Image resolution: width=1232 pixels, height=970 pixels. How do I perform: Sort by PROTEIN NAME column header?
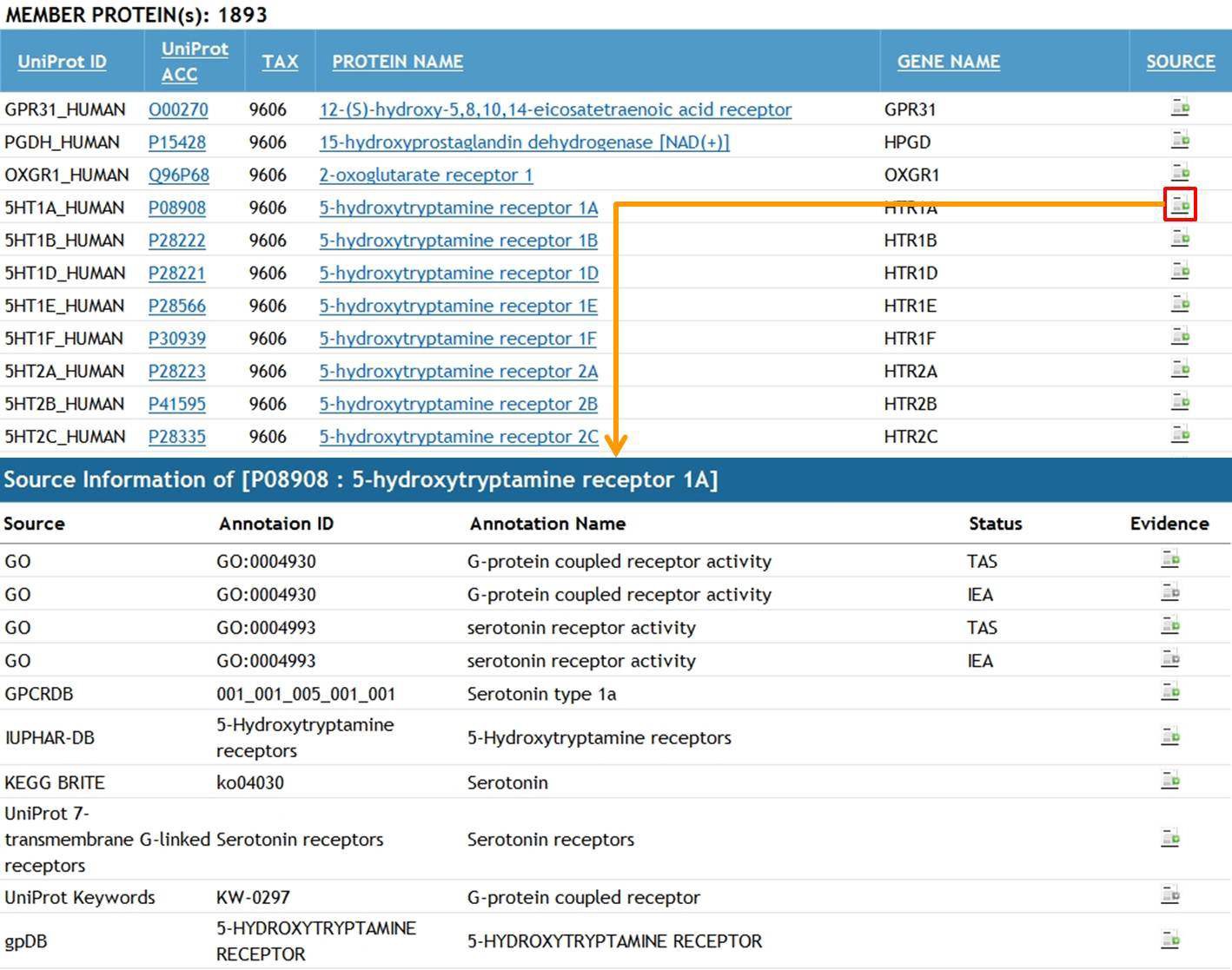397,62
